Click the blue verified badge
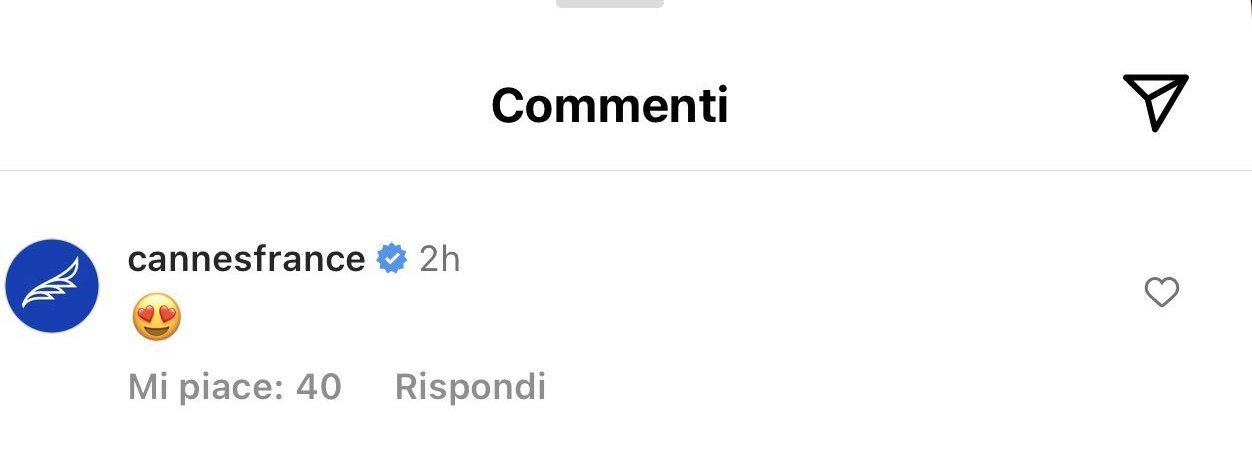This screenshot has width=1252, height=458. pyautogui.click(x=391, y=259)
